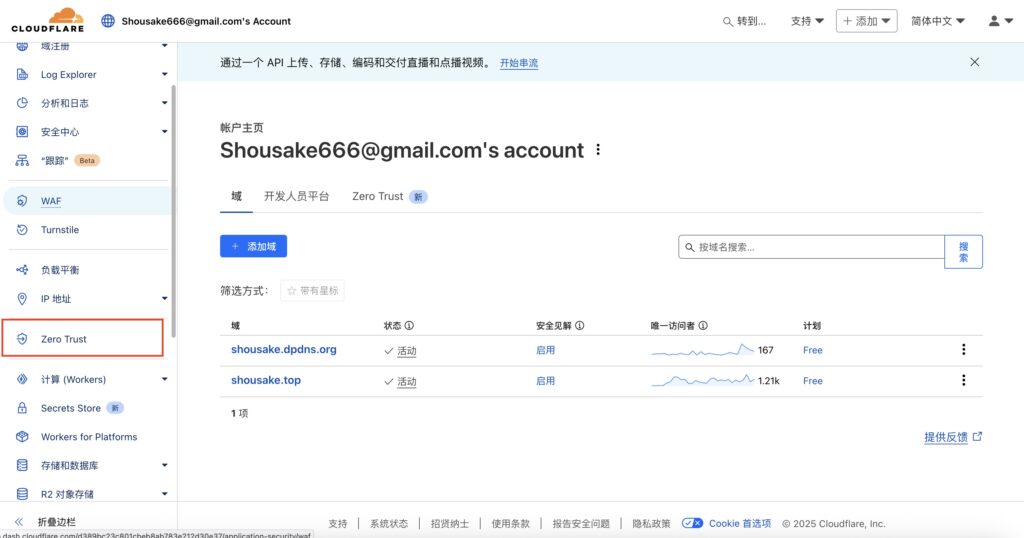Expand the 分析和日志 section arrow
The image size is (1024, 538).
point(165,103)
